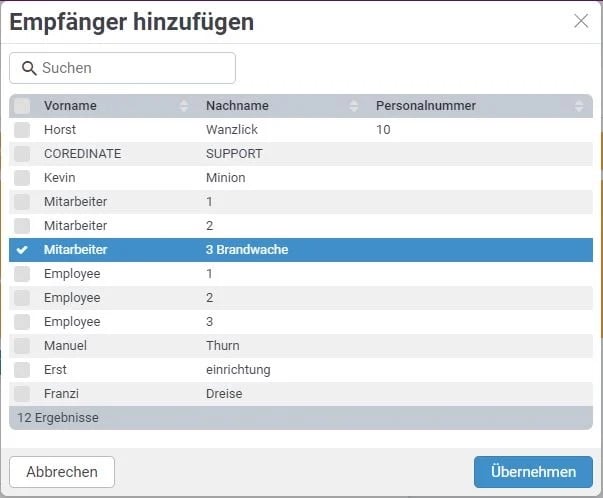The image size is (603, 498).
Task: Check the Employee 1 checkbox
Action: point(22,274)
